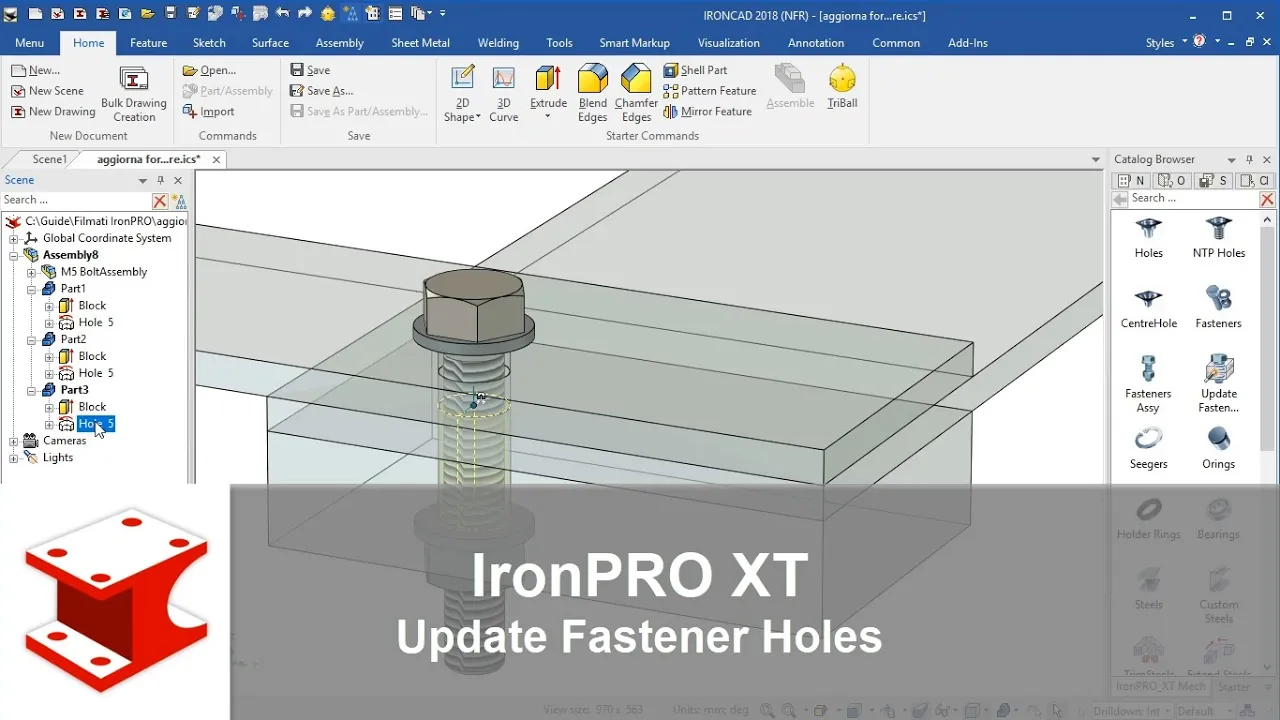
Task: Open the Seegers catalog item
Action: coord(1148,448)
